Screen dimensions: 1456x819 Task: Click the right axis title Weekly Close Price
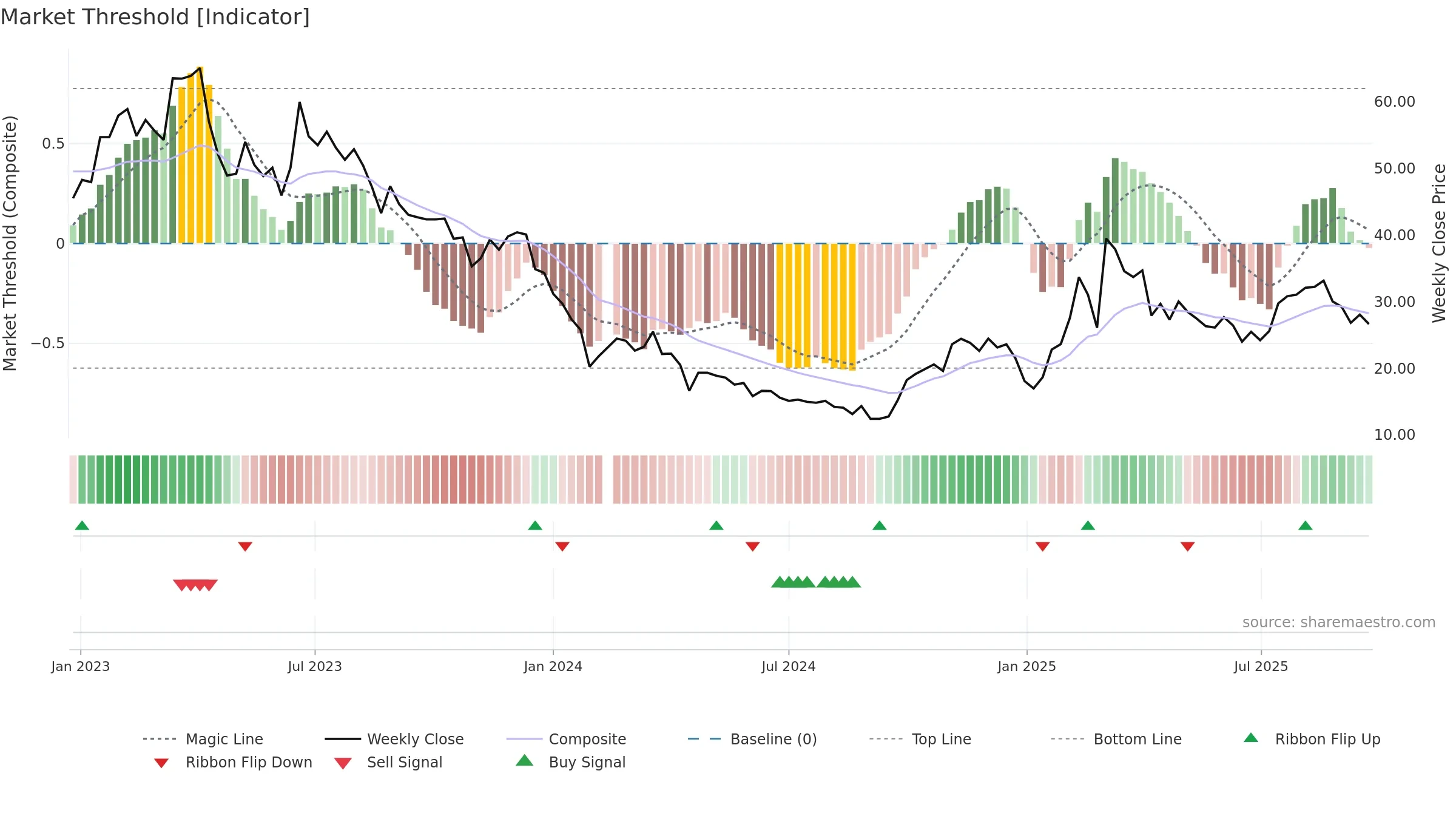pos(1439,243)
